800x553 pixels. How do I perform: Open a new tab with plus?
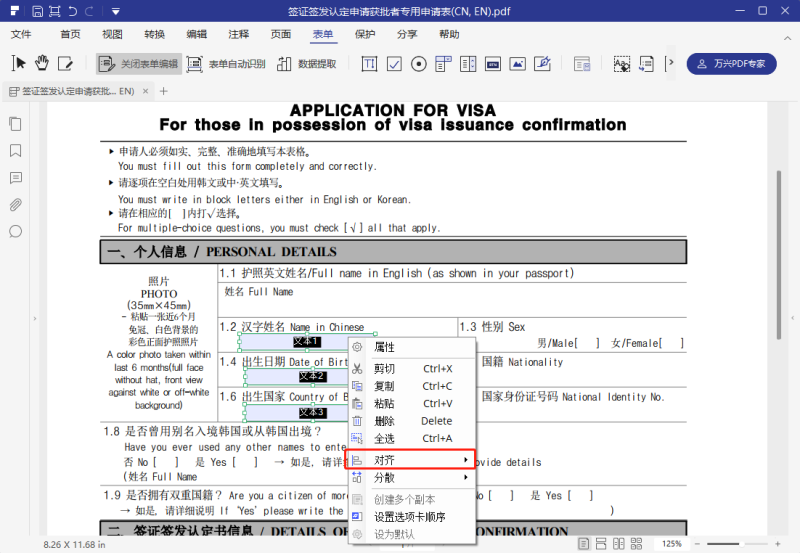point(164,91)
